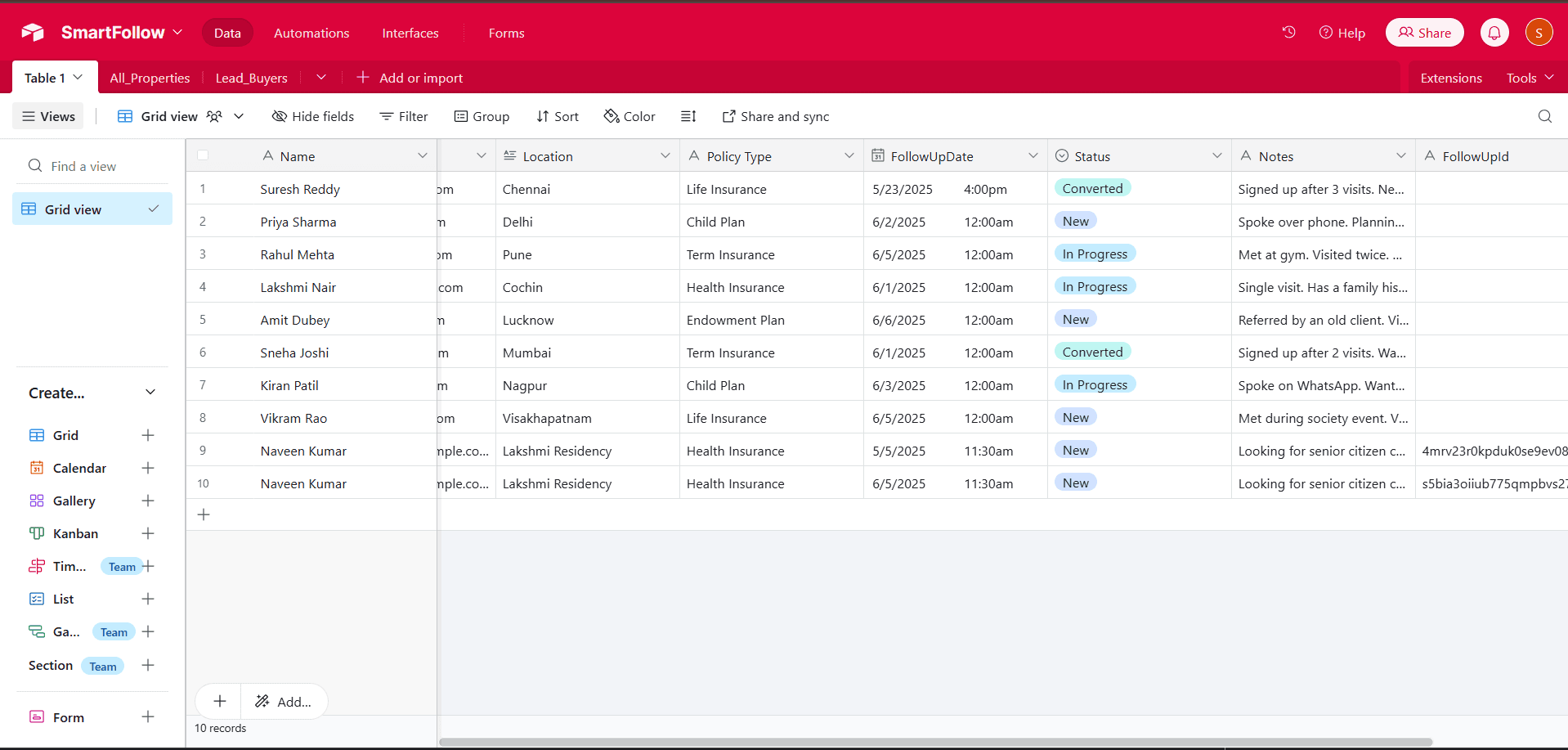
Task: Click the SmartFollow logo icon
Action: point(33,33)
